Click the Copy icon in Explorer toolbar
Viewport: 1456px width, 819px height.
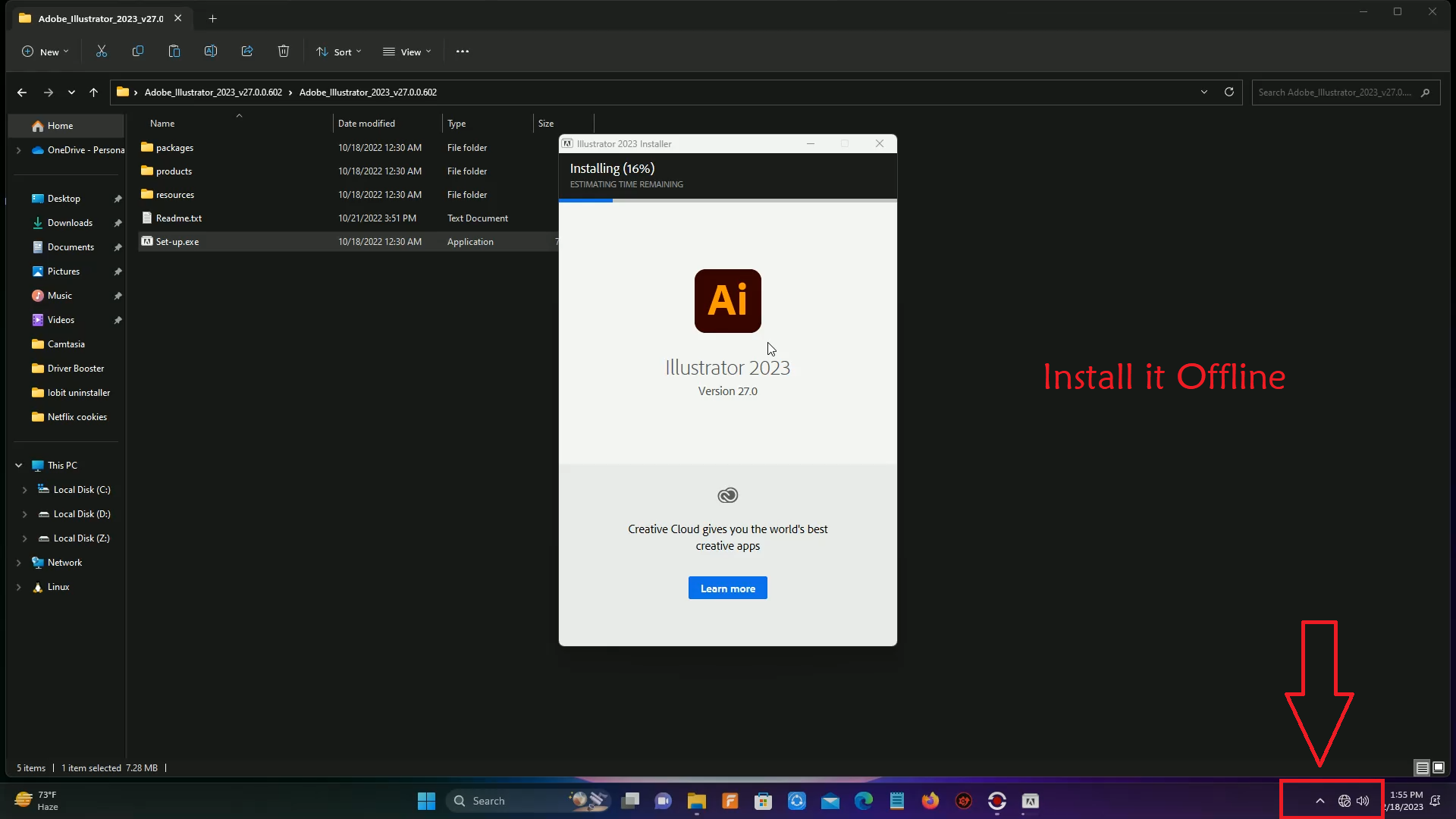coord(138,52)
